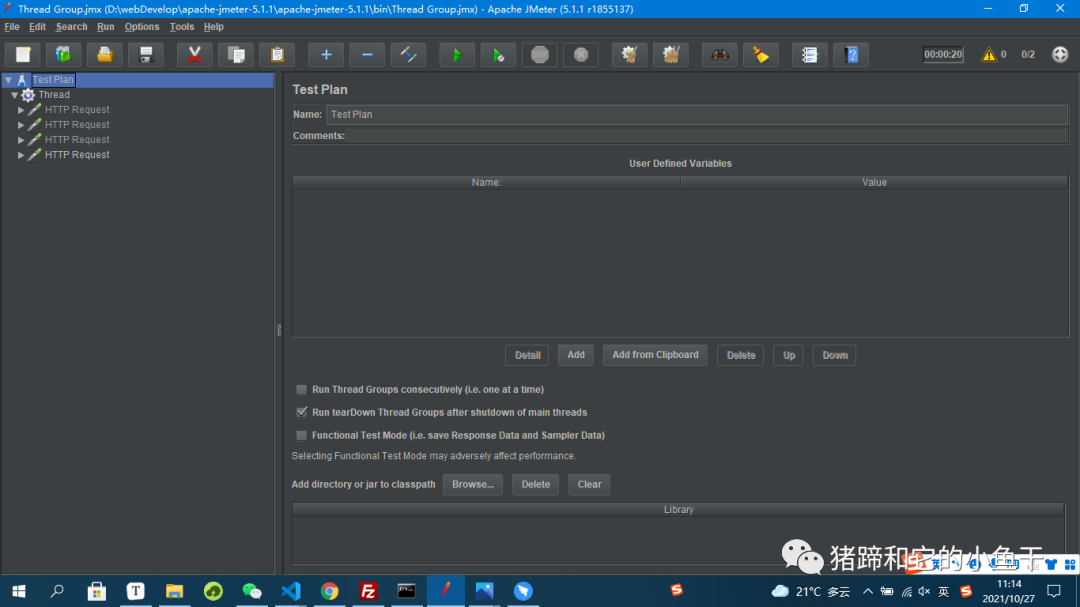Open WeChat from taskbar
The height and width of the screenshot is (607, 1080).
click(x=252, y=591)
